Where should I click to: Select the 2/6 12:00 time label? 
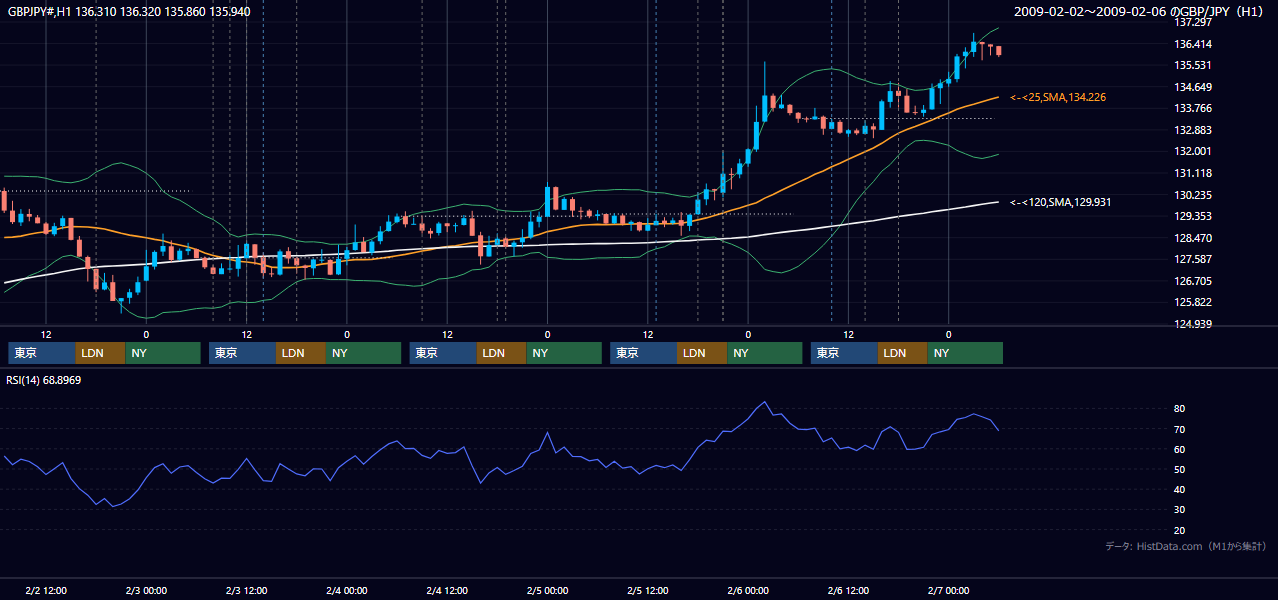(848, 591)
